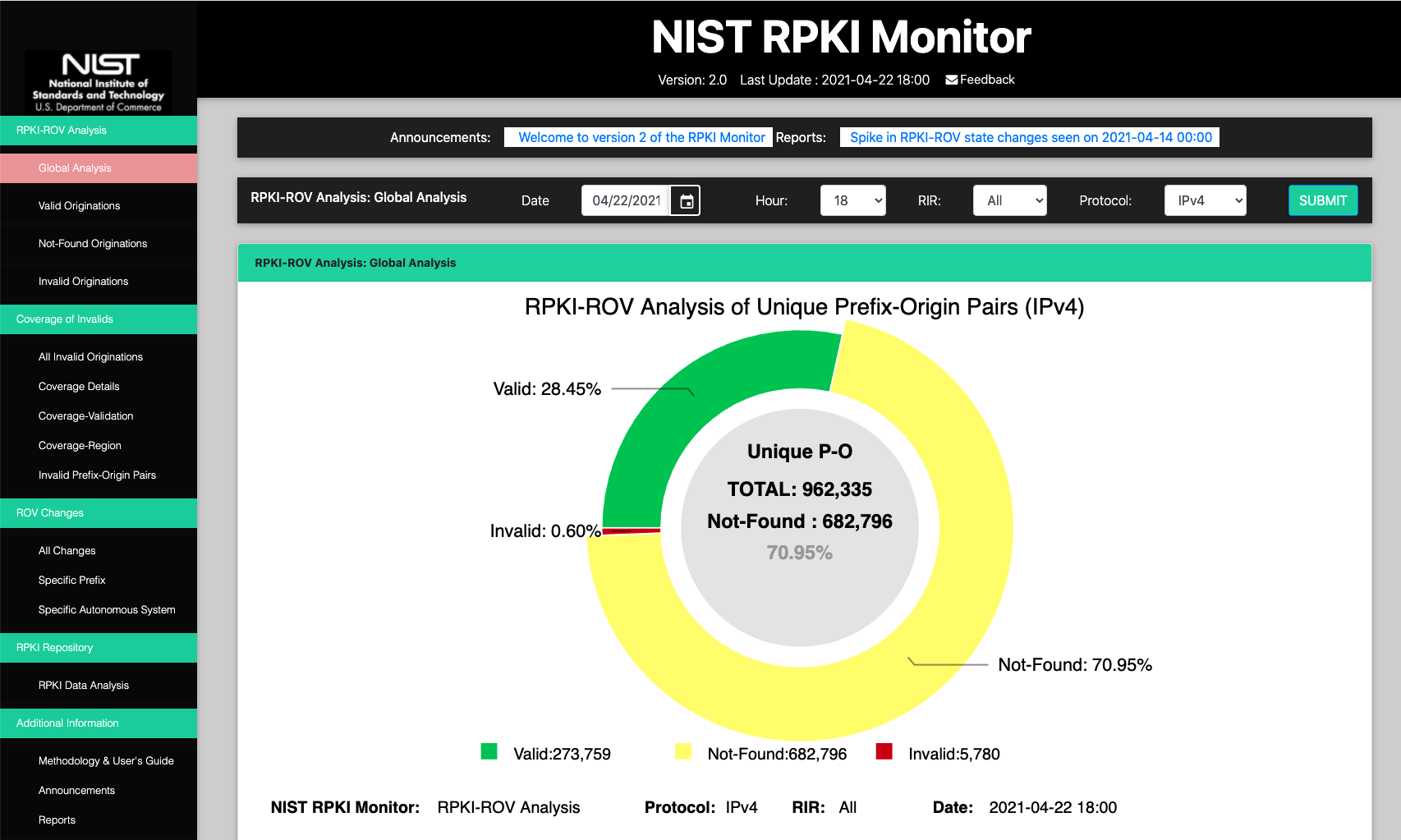This screenshot has height=840, width=1401.
Task: Open Coverage-Validation in the sidebar
Action: click(85, 415)
